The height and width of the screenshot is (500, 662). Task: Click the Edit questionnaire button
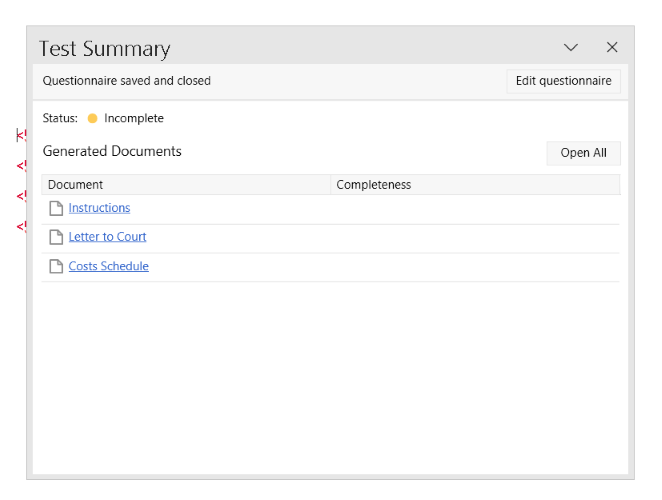[563, 81]
